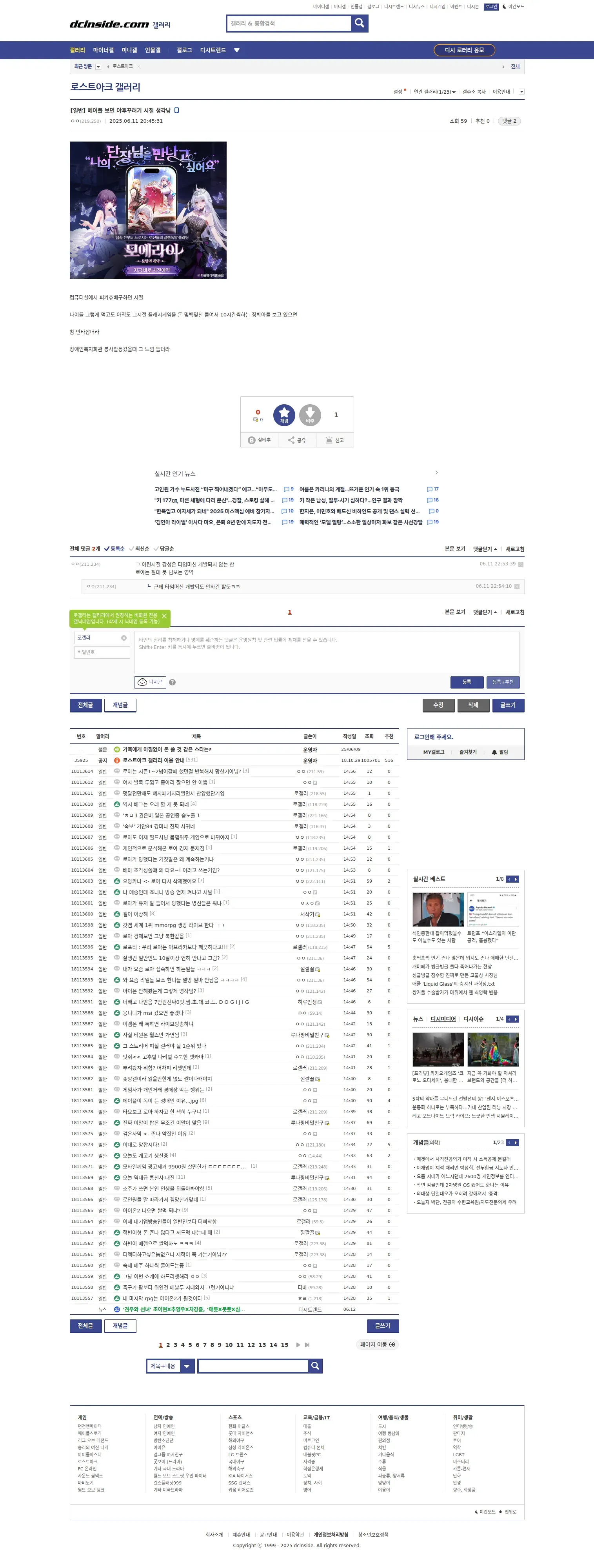Sort comments by 최신순
594x1568 pixels.
click(139, 549)
